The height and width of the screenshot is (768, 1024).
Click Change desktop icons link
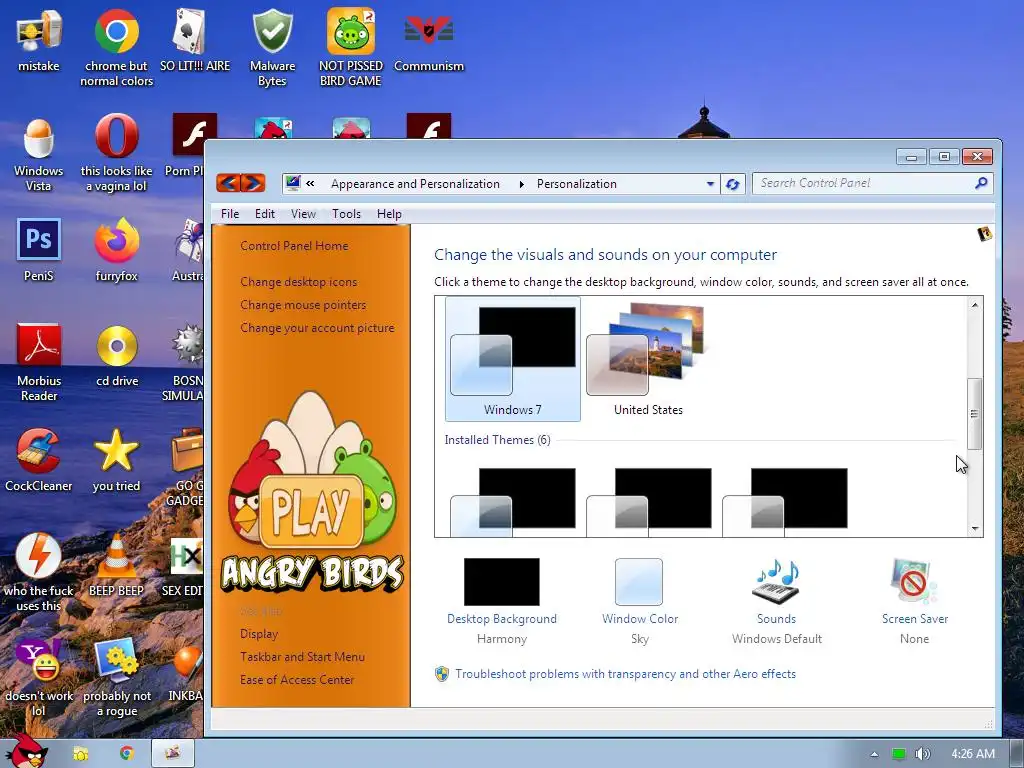tap(298, 282)
